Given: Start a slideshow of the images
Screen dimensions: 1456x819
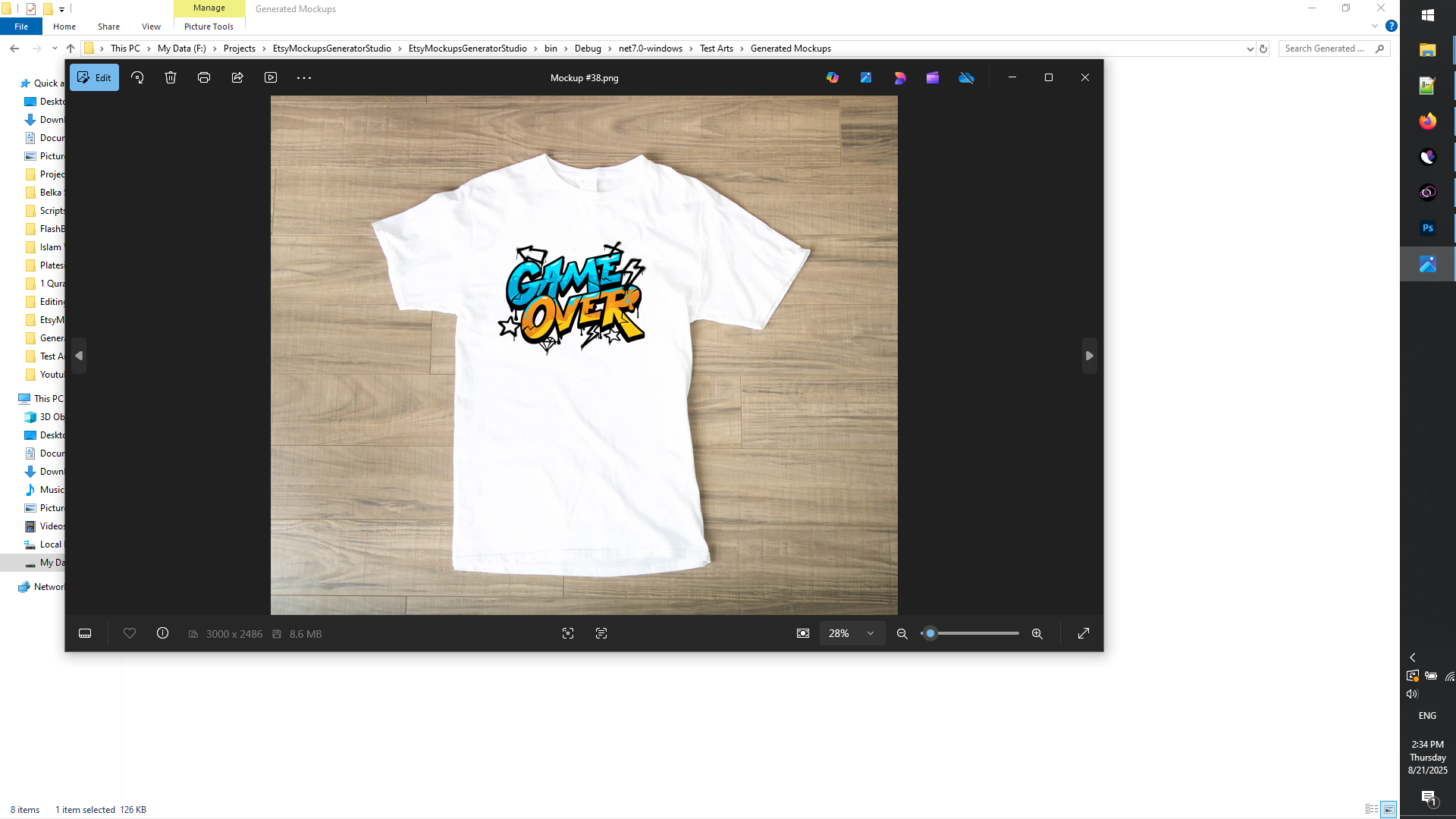Looking at the screenshot, I should 271,77.
